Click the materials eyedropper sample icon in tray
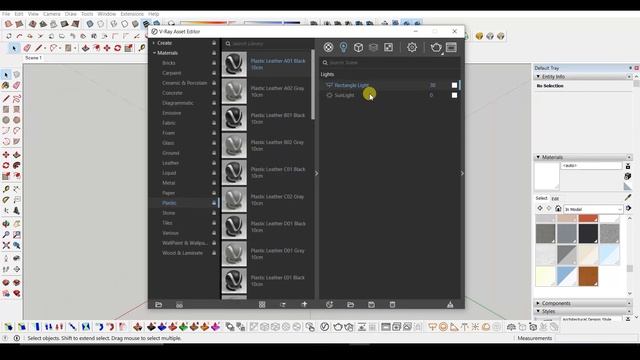640x360 pixels. (628, 198)
